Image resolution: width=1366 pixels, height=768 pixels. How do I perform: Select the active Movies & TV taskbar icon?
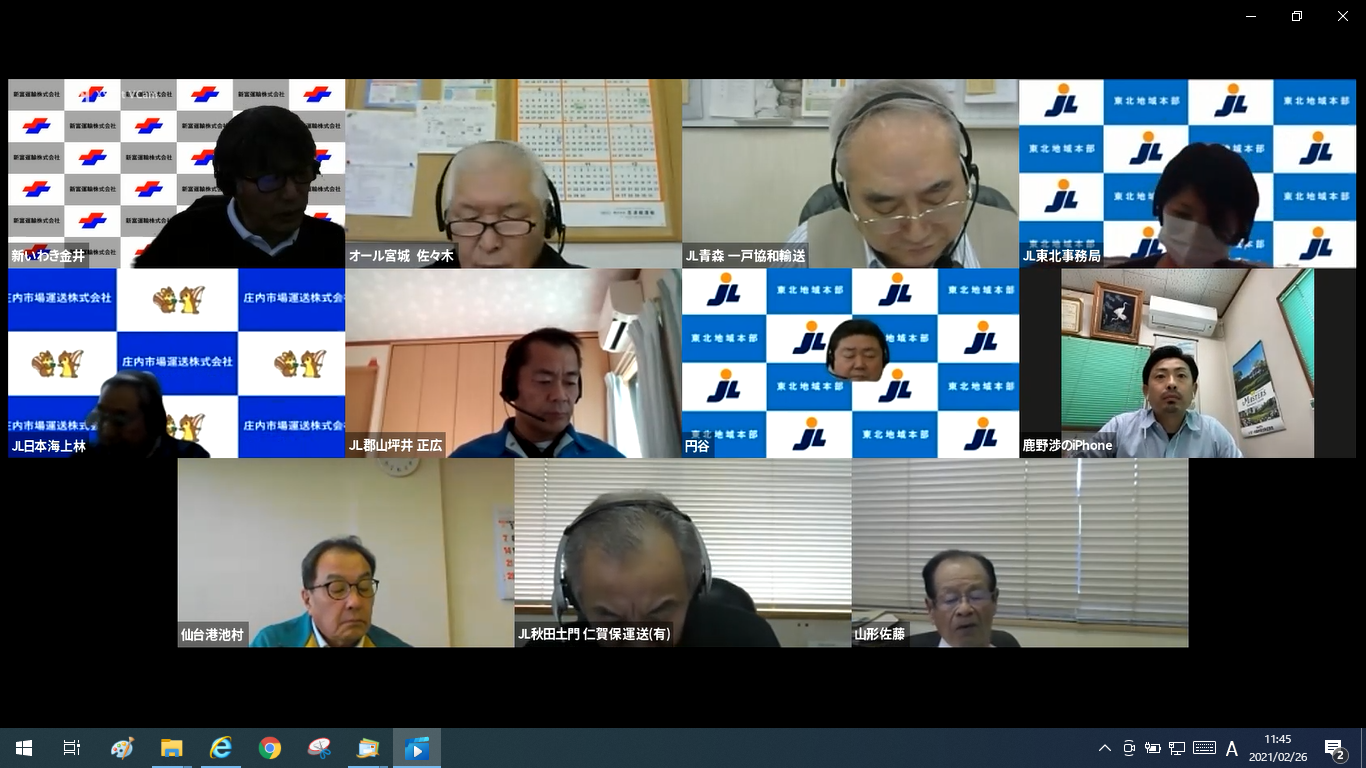[417, 748]
